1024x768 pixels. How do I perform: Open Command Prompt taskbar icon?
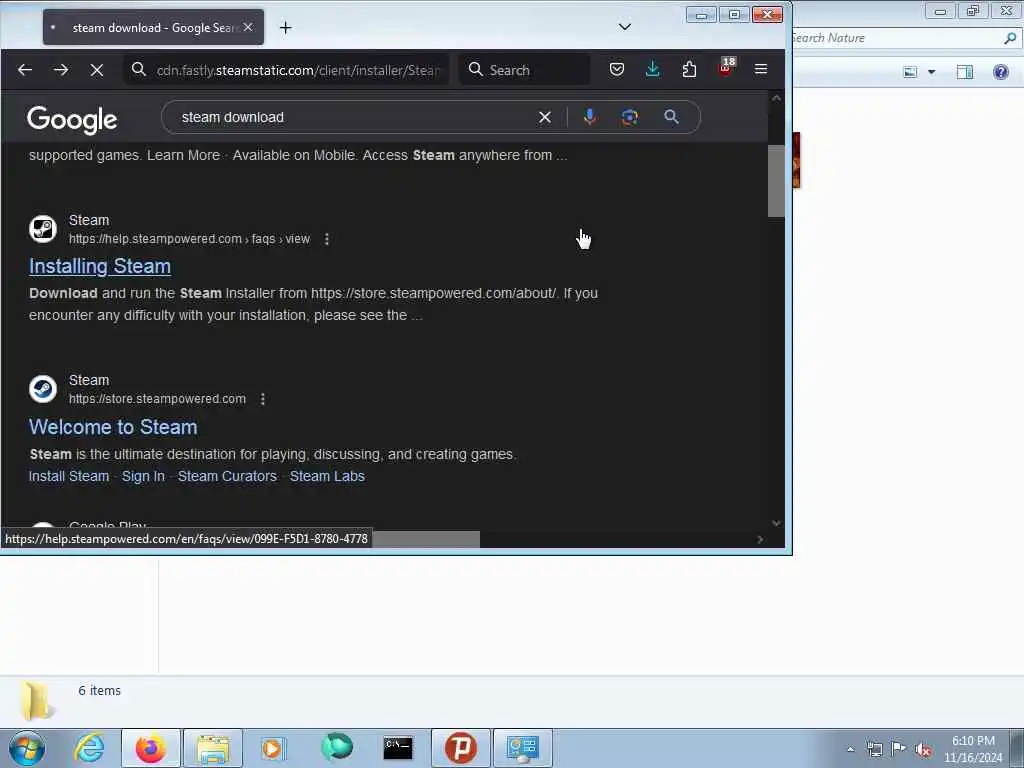coord(398,748)
